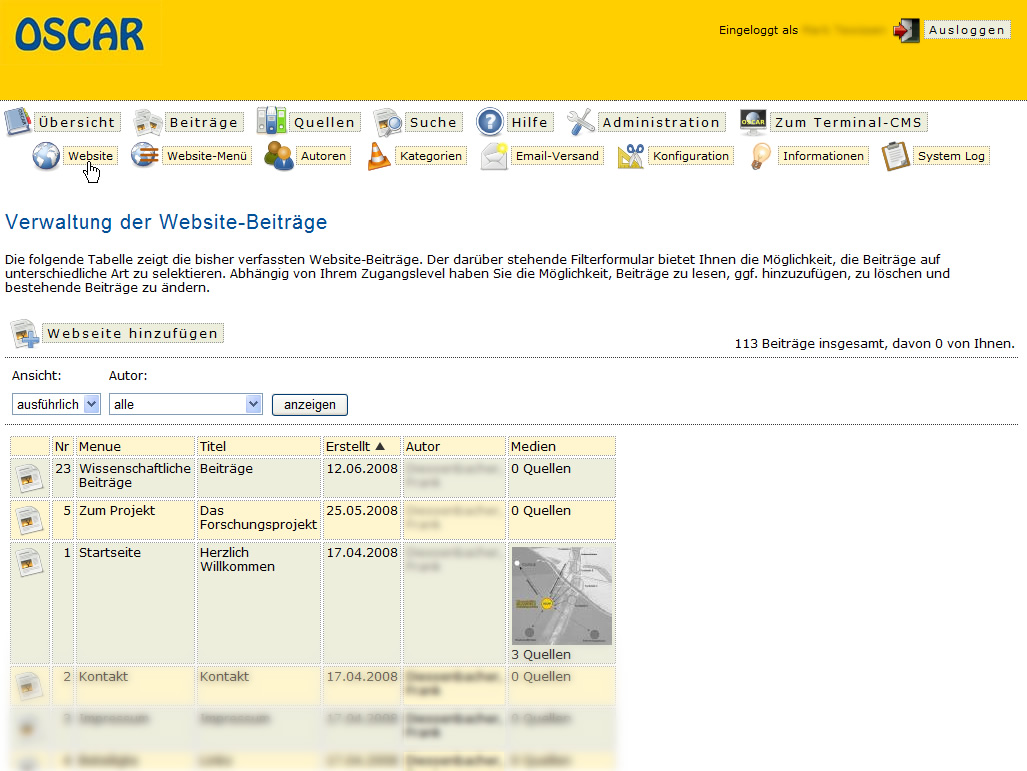
Task: Log out using the Ausloggen button
Action: [x=965, y=30]
